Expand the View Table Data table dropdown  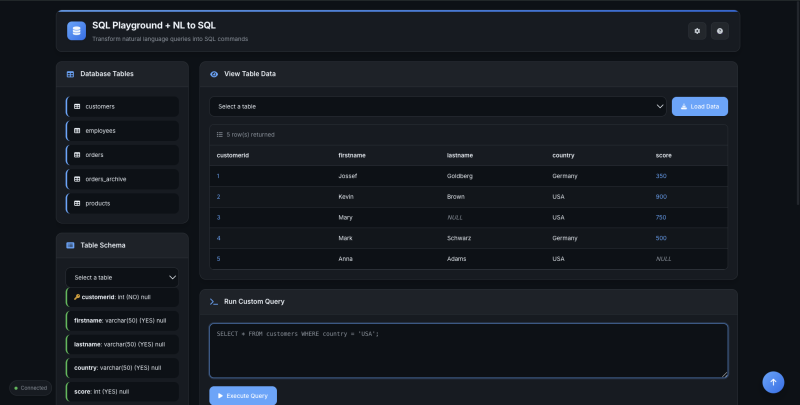tap(437, 106)
